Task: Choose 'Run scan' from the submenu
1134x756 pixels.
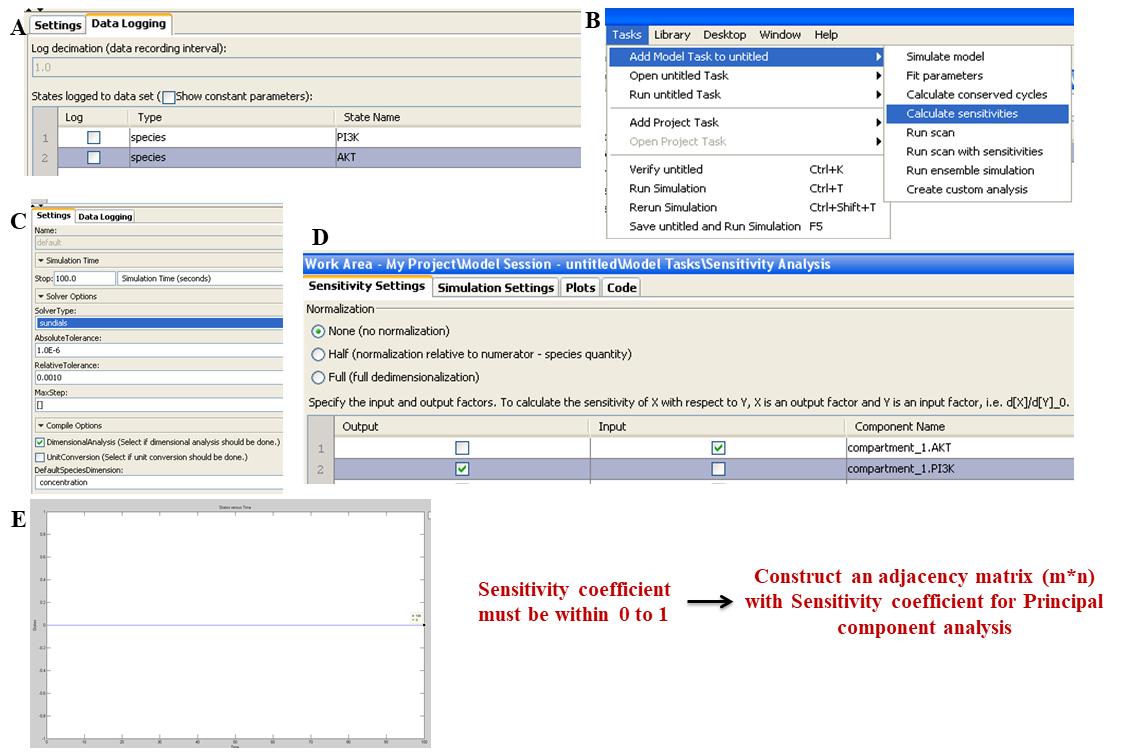Action: tap(977, 132)
